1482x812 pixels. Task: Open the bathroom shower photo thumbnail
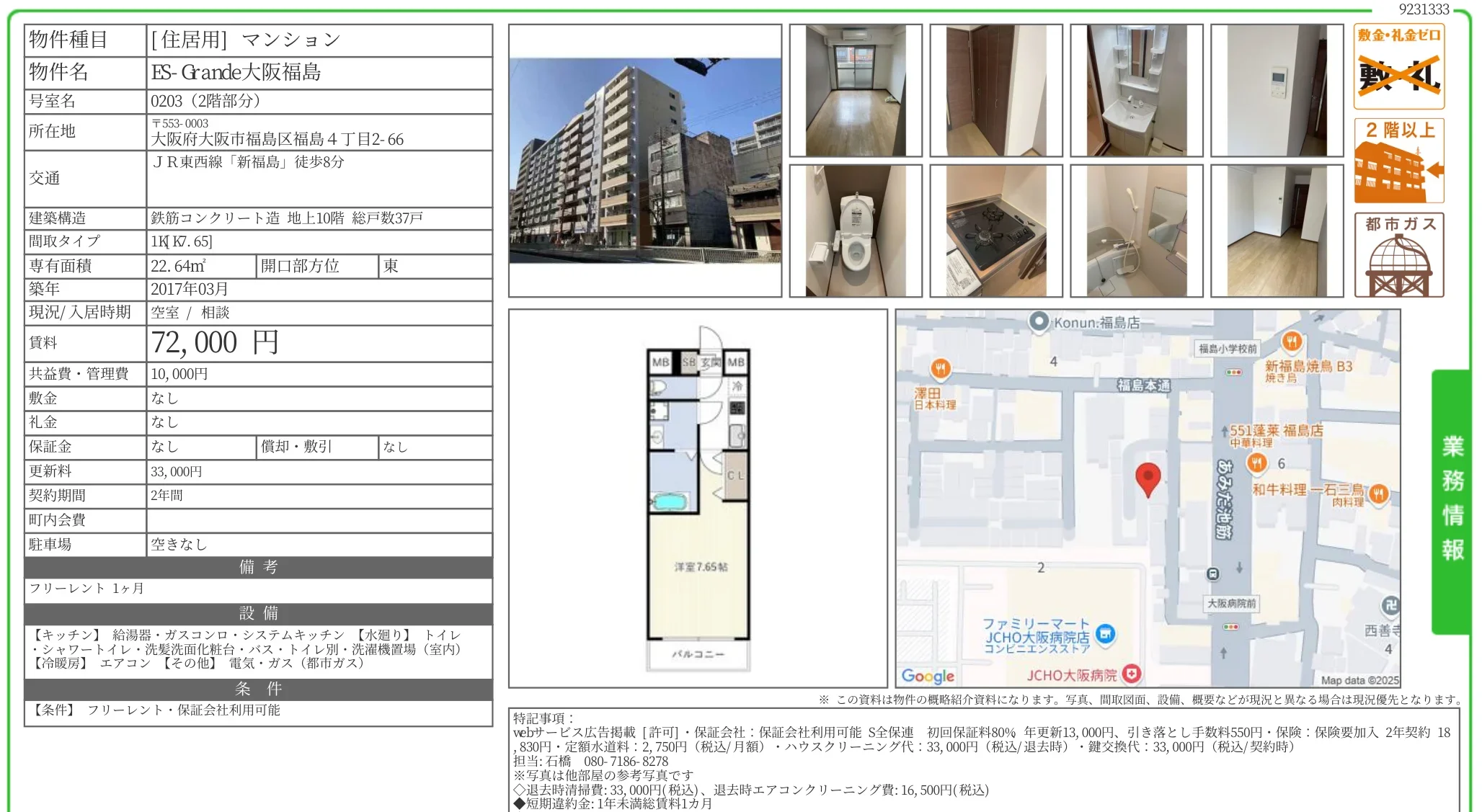[x=1136, y=231]
